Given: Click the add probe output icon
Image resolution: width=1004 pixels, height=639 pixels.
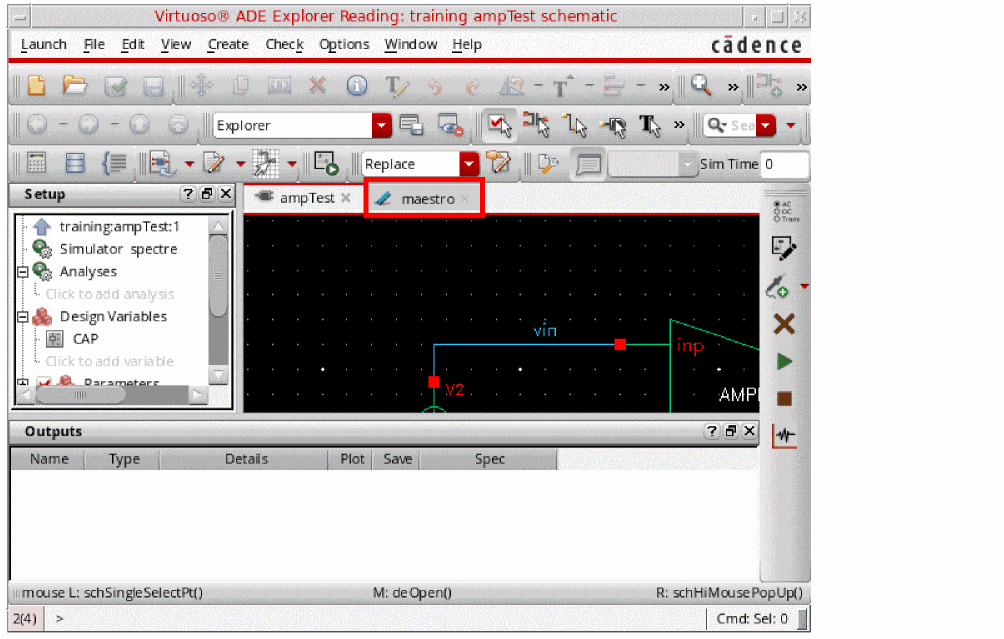Looking at the screenshot, I should (778, 286).
